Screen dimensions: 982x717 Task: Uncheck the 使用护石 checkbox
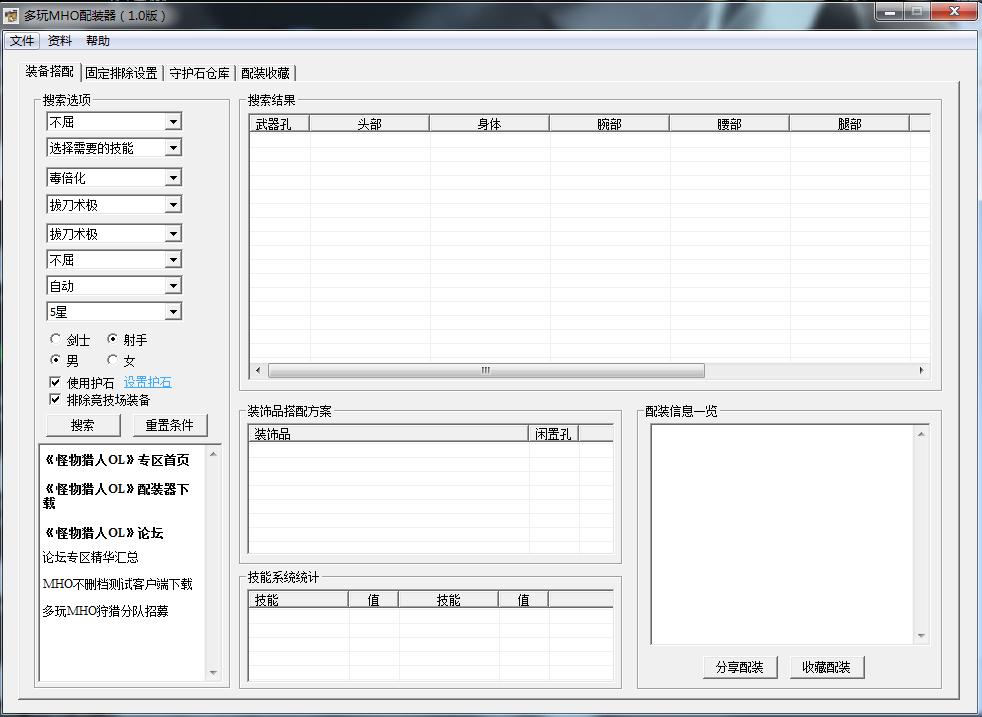pos(55,381)
